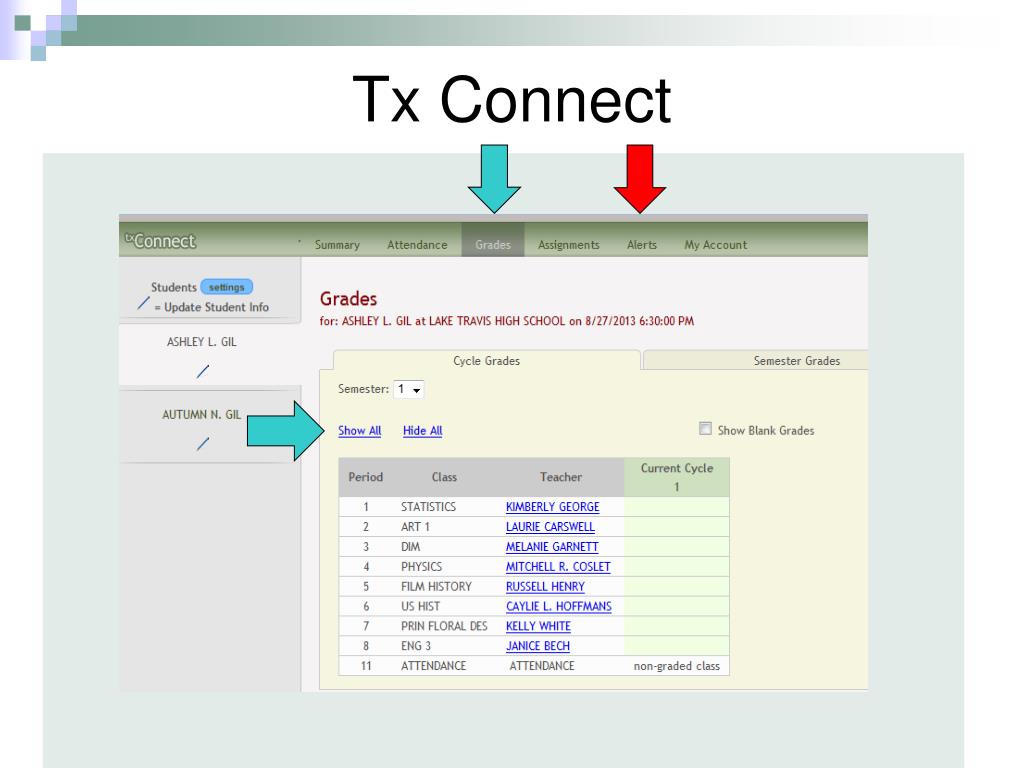The width and height of the screenshot is (1024, 768).
Task: Open teacher link Kelly White
Action: tap(538, 626)
